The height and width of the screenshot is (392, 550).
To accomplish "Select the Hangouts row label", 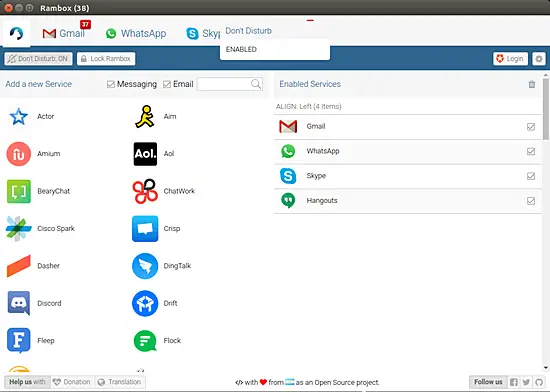I will coord(322,201).
